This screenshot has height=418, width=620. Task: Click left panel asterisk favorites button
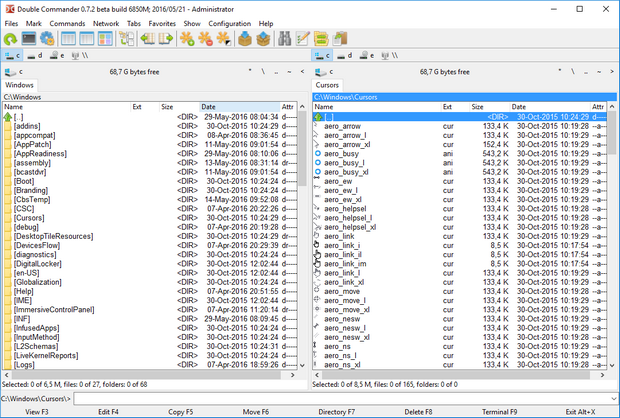[x=250, y=72]
